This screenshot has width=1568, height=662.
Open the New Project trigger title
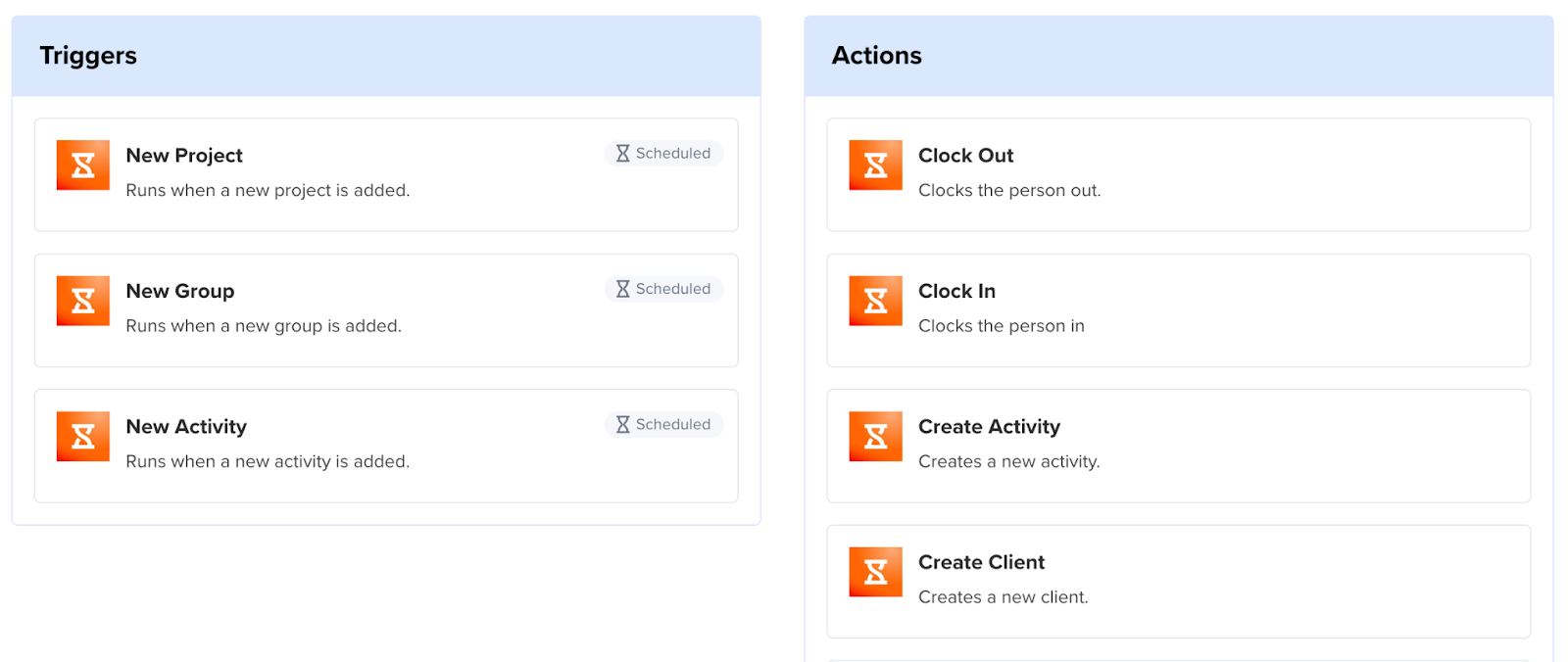[184, 156]
